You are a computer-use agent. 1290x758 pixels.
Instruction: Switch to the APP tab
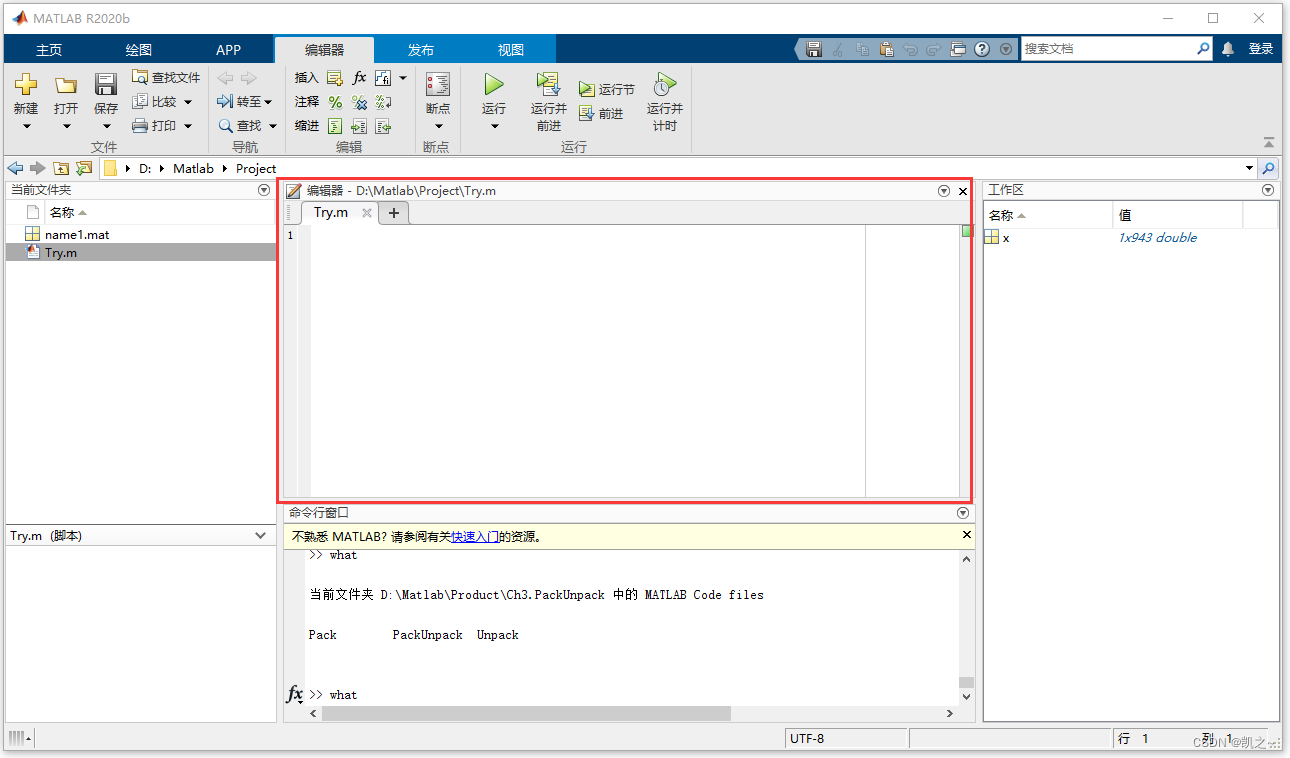[229, 49]
